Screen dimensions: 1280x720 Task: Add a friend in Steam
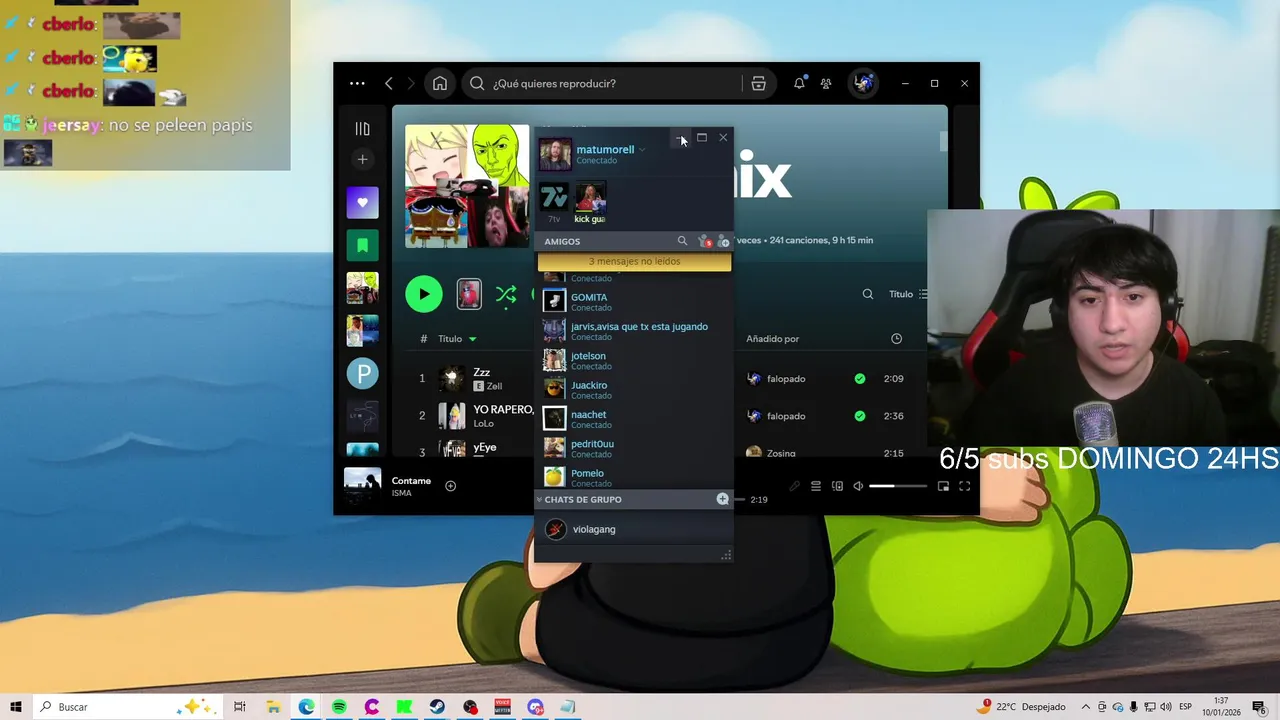tap(723, 241)
